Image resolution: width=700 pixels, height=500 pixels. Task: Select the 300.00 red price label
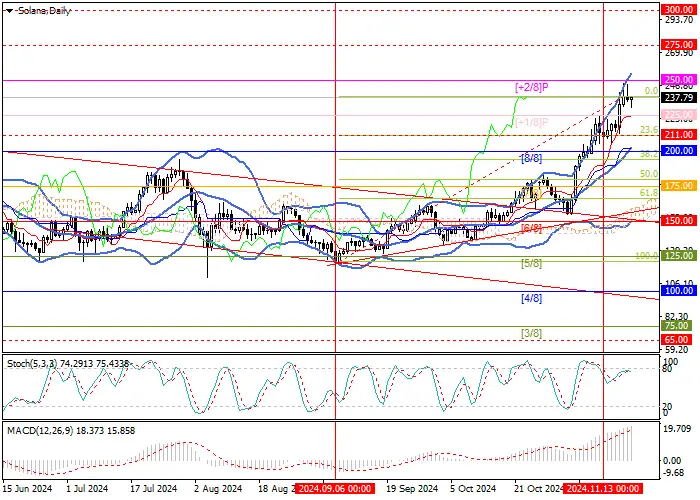[x=678, y=9]
